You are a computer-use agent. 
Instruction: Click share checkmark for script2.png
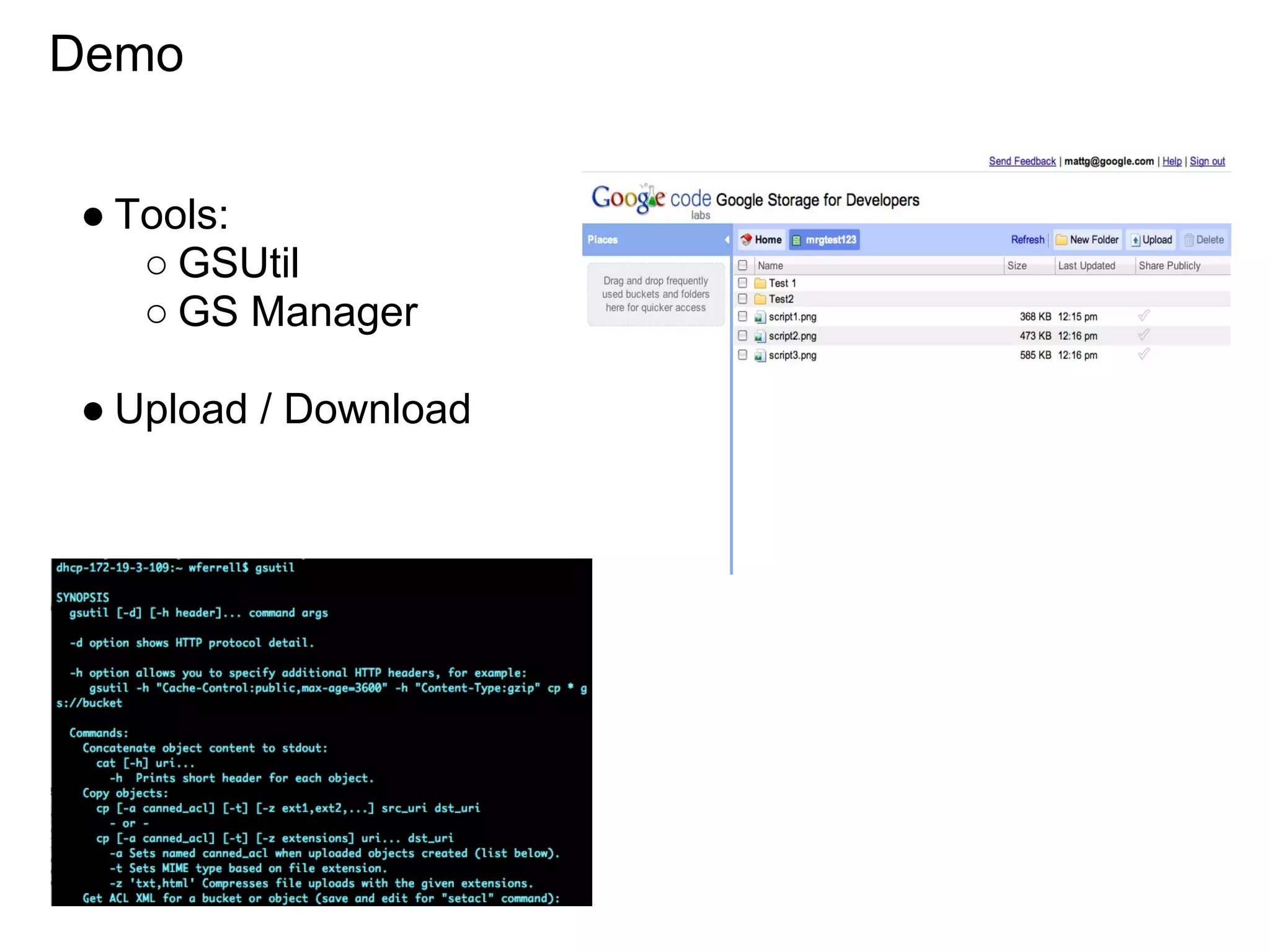pyautogui.click(x=1144, y=335)
